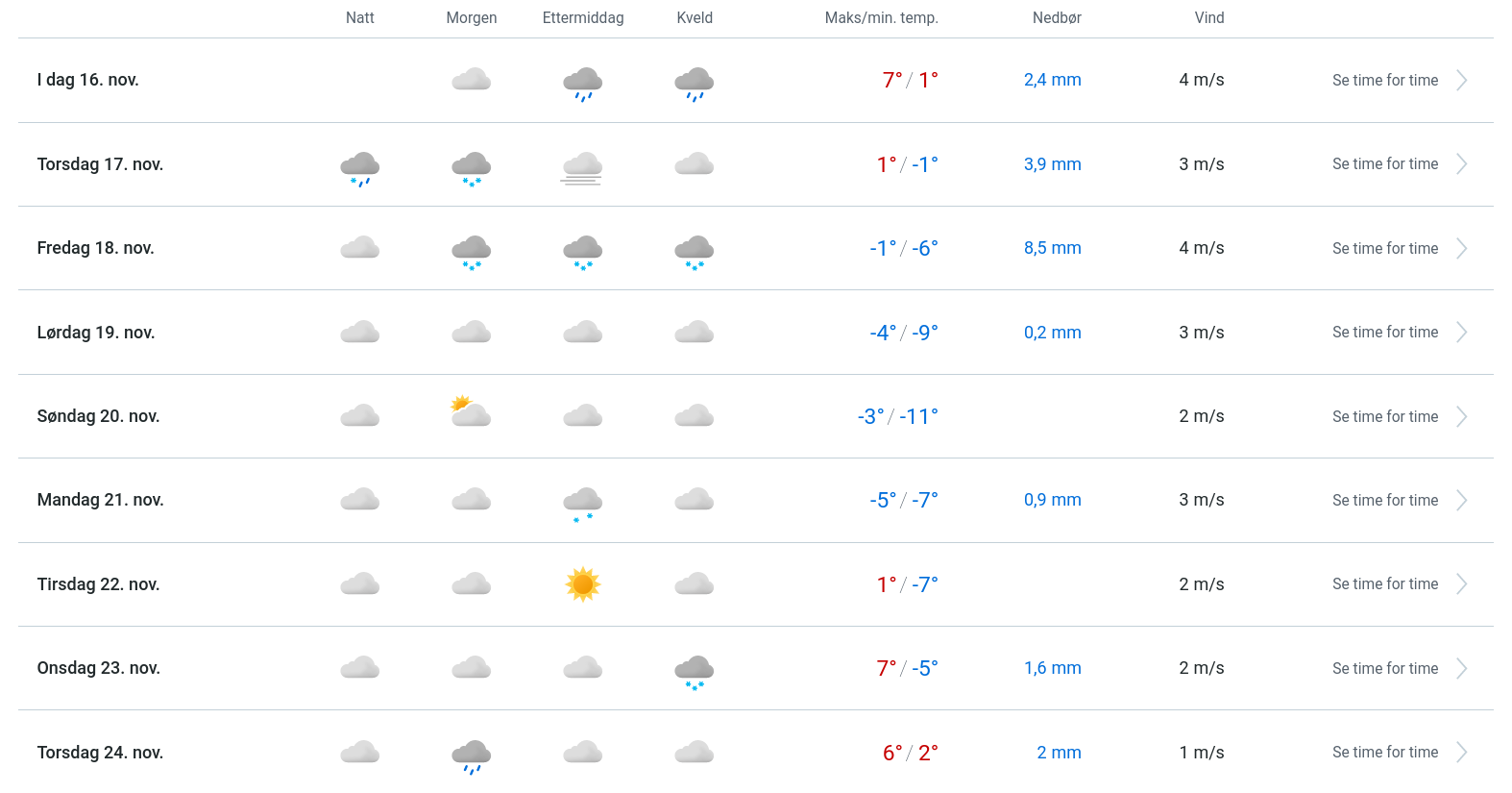Select the Tirsdag 22. nov. row label
The image size is (1512, 793).
[x=98, y=584]
